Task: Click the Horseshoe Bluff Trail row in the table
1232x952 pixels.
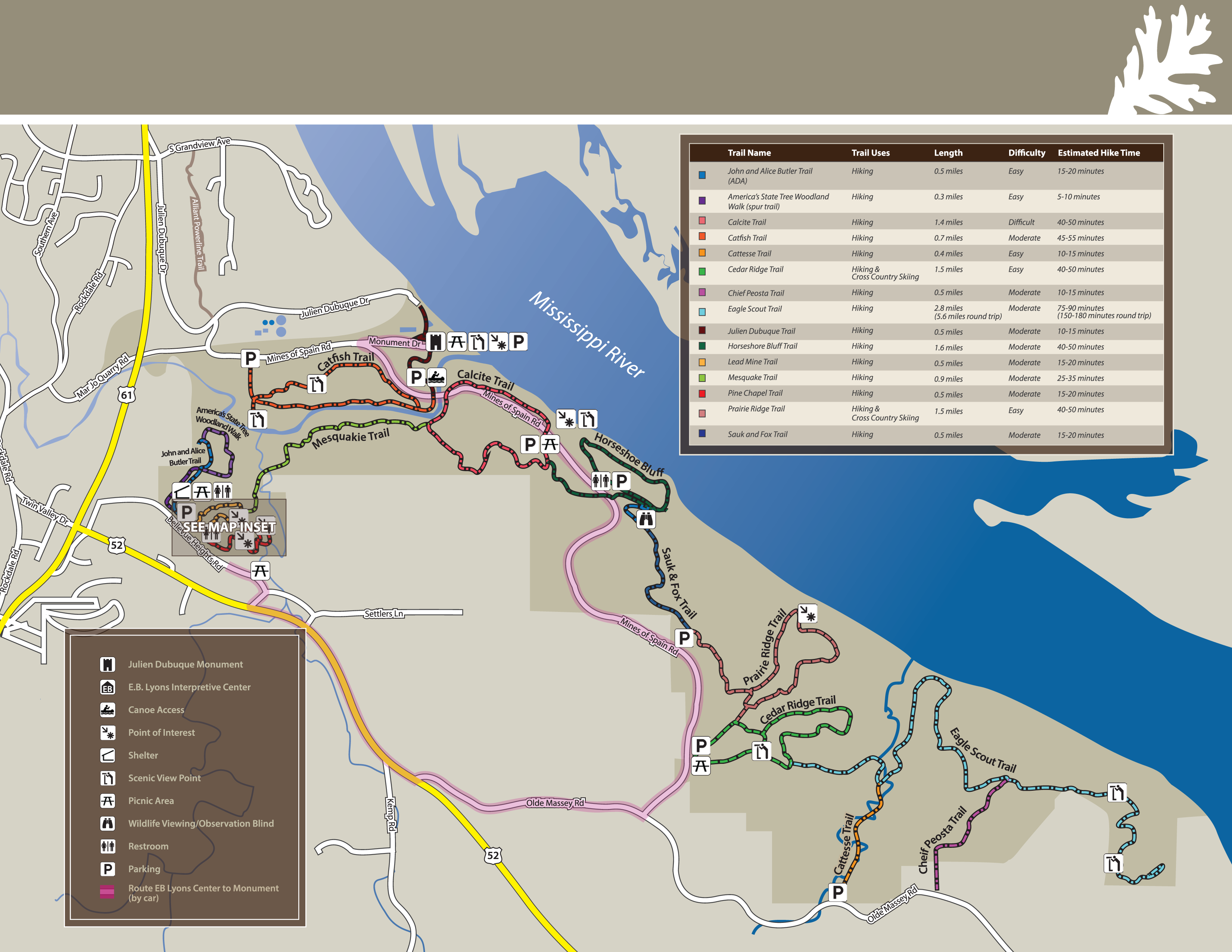Action: click(x=762, y=346)
